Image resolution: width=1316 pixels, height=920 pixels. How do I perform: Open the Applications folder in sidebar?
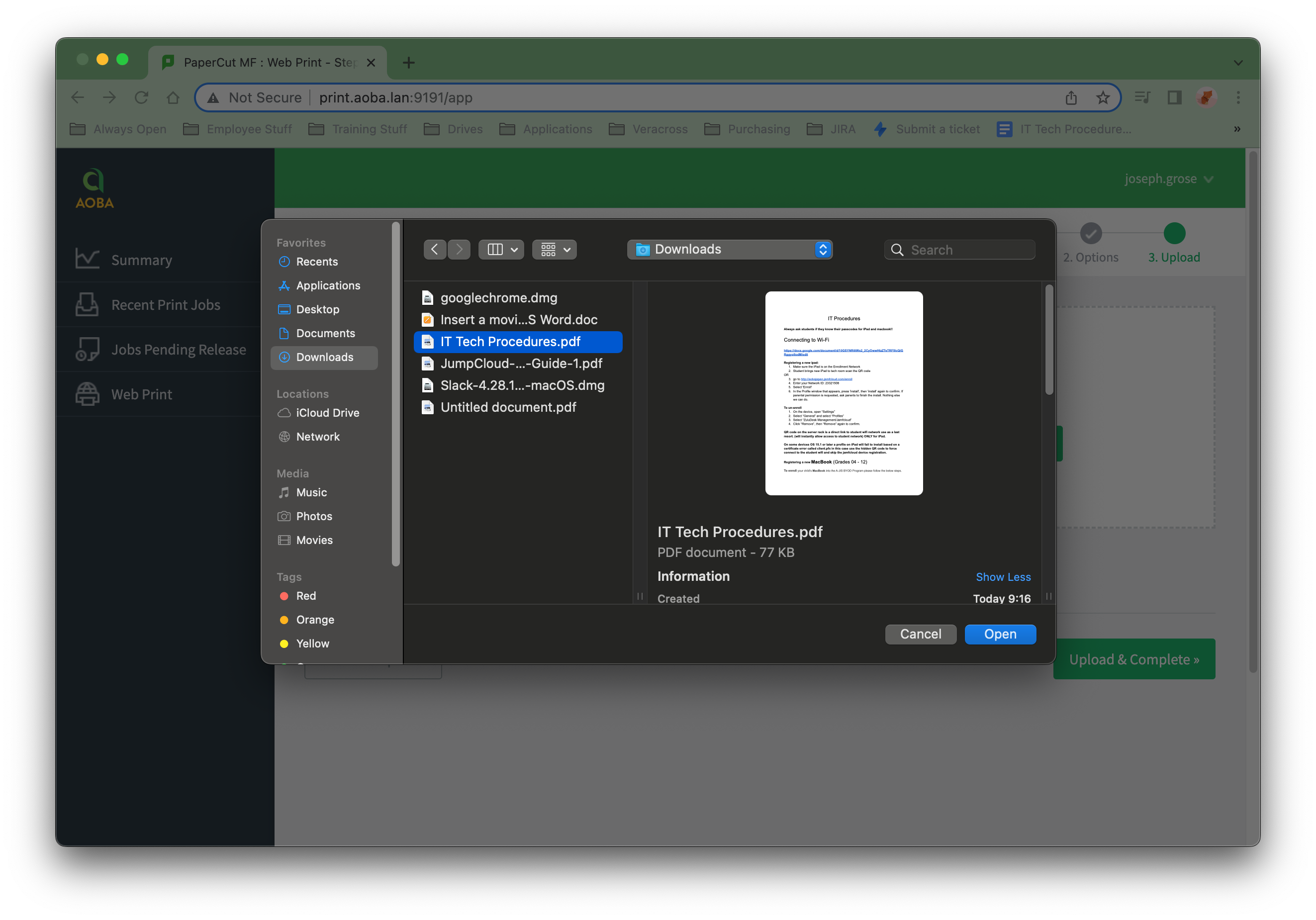pyautogui.click(x=328, y=285)
